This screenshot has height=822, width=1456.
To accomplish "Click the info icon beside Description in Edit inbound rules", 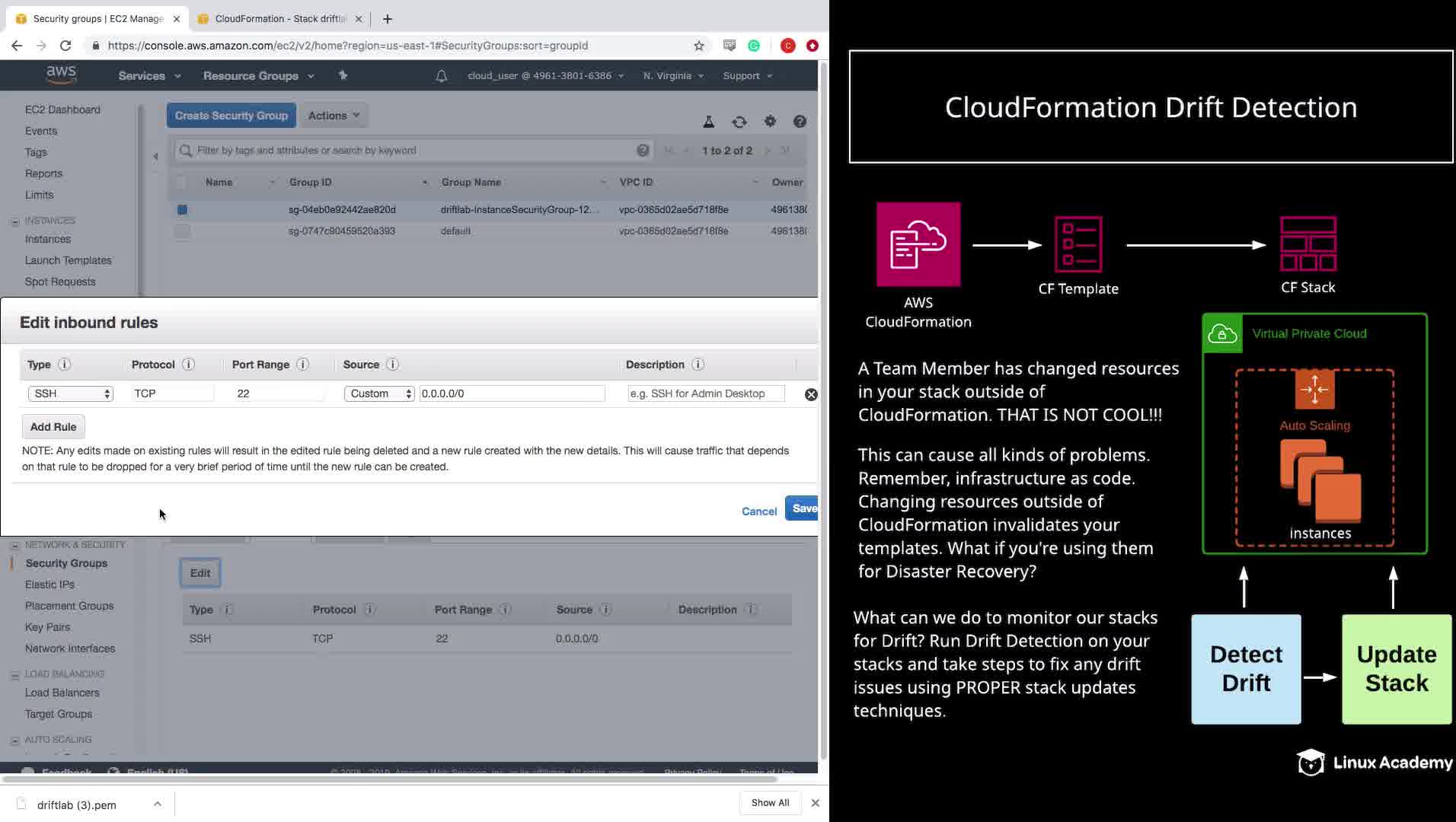I will [x=698, y=365].
